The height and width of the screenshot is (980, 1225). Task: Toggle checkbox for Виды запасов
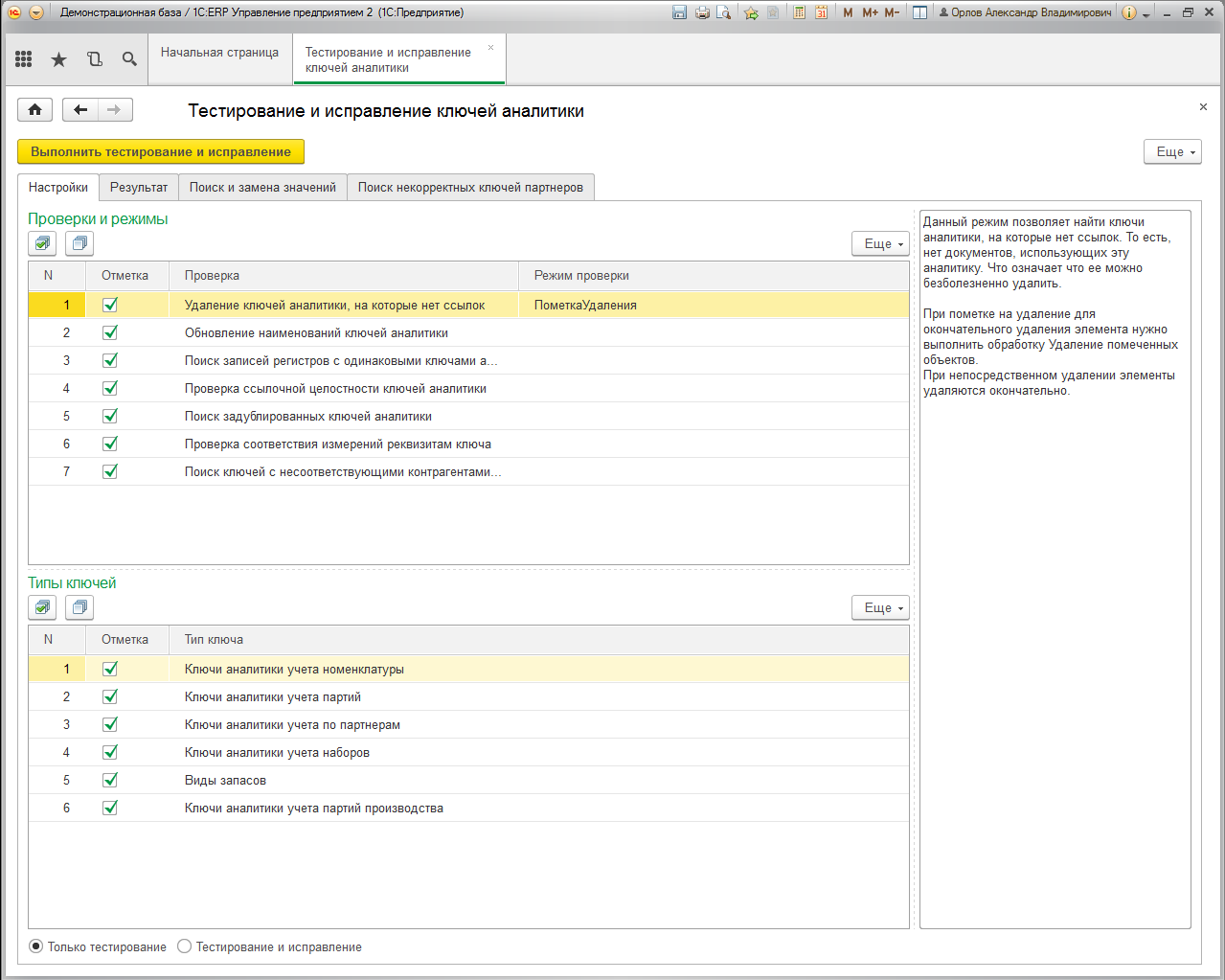pos(110,780)
